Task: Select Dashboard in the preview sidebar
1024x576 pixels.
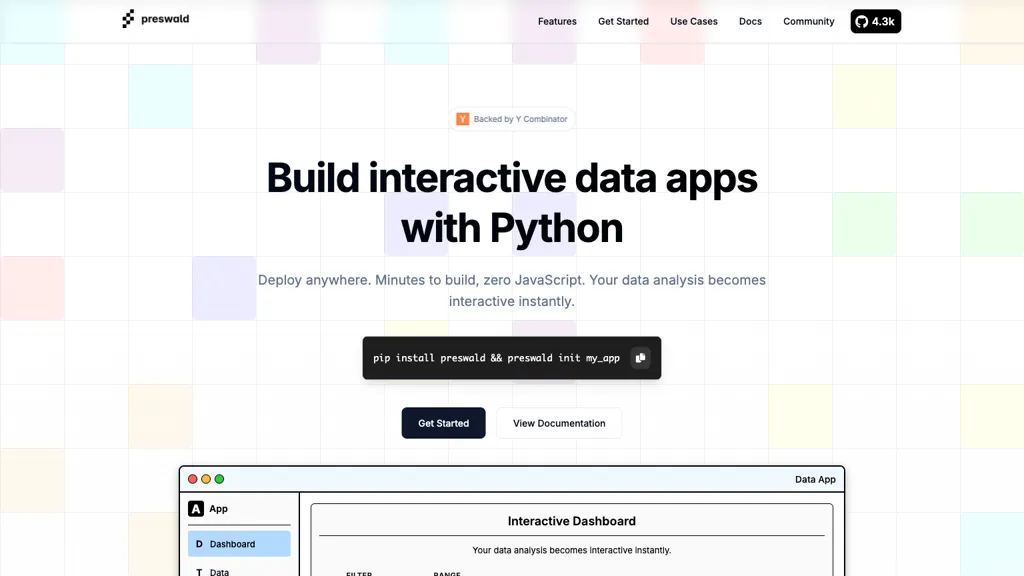Action: coord(239,544)
